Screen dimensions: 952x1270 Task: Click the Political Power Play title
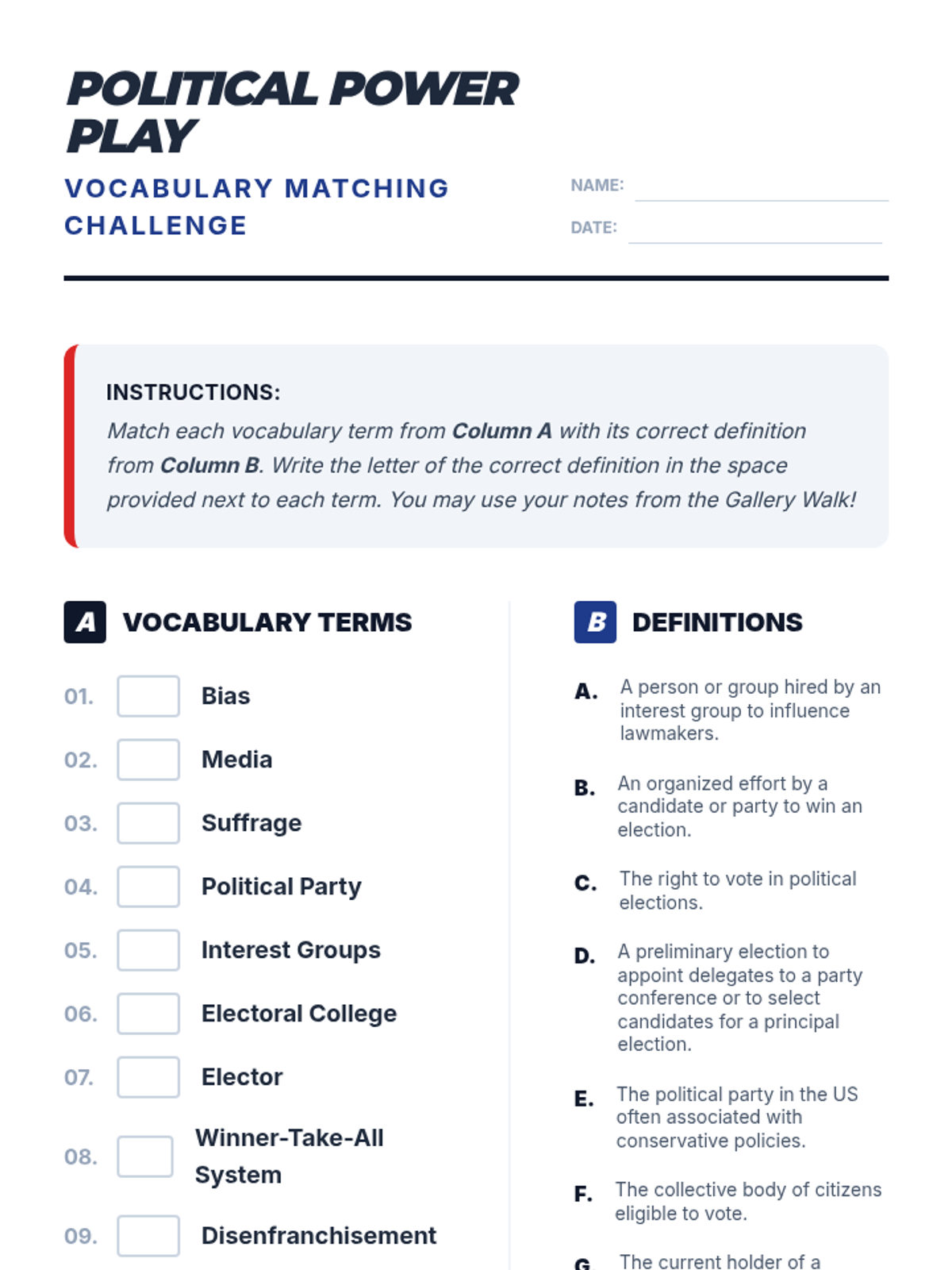tap(292, 112)
